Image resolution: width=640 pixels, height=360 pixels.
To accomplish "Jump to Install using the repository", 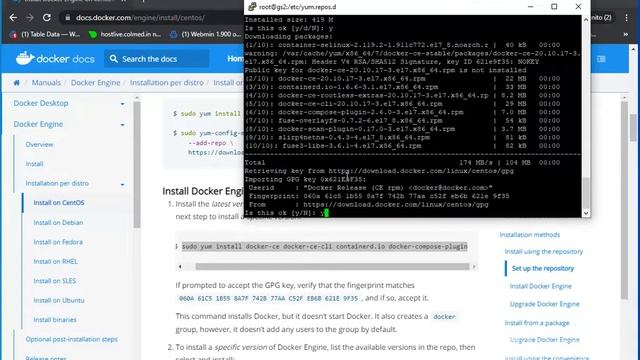I will [544, 251].
